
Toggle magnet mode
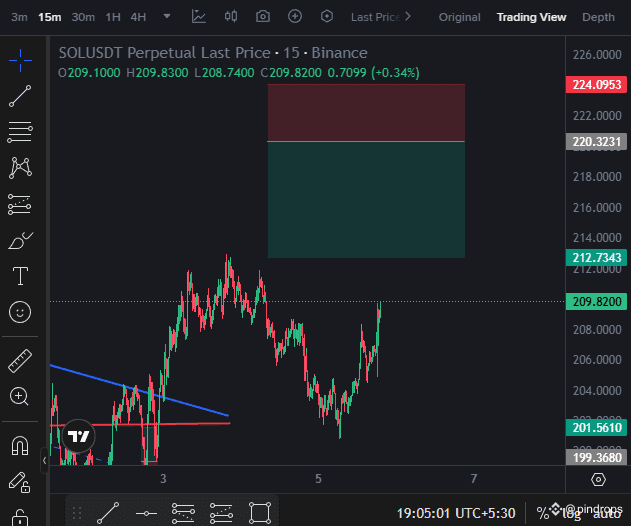[x=20, y=446]
